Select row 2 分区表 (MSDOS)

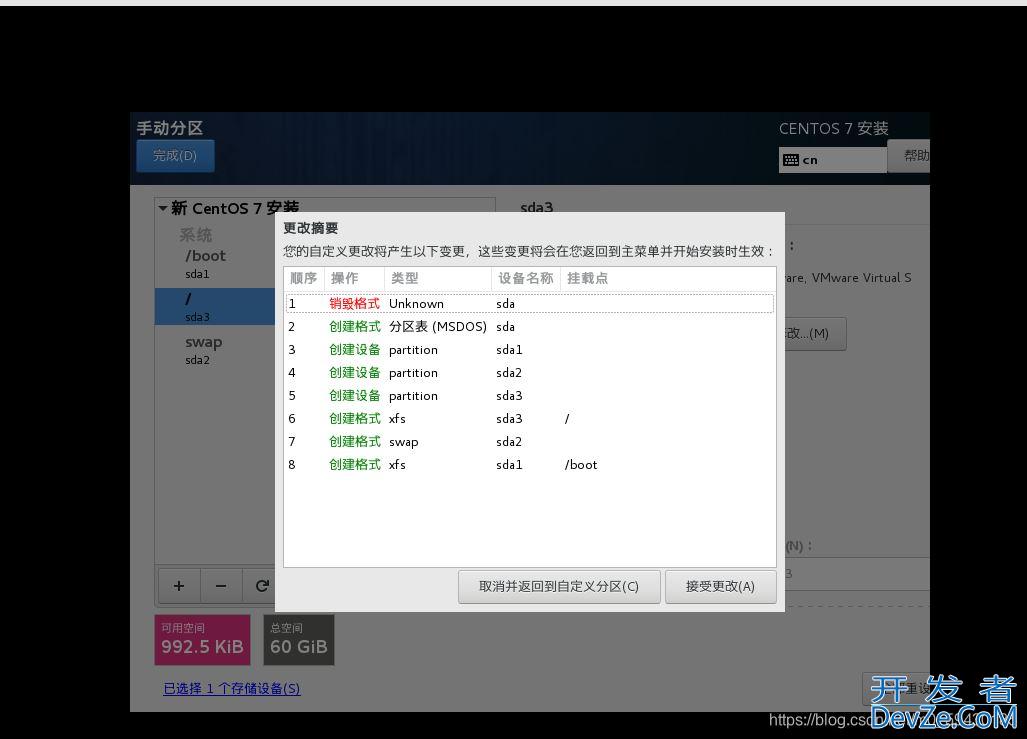click(x=530, y=326)
